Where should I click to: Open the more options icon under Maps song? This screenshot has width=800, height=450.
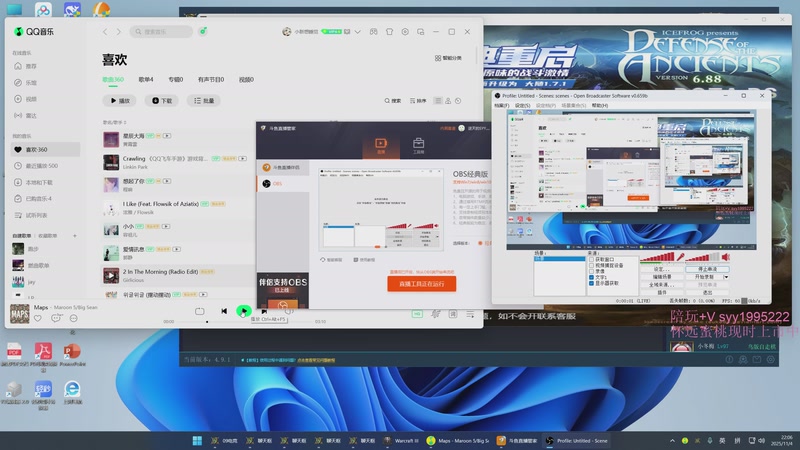73,318
